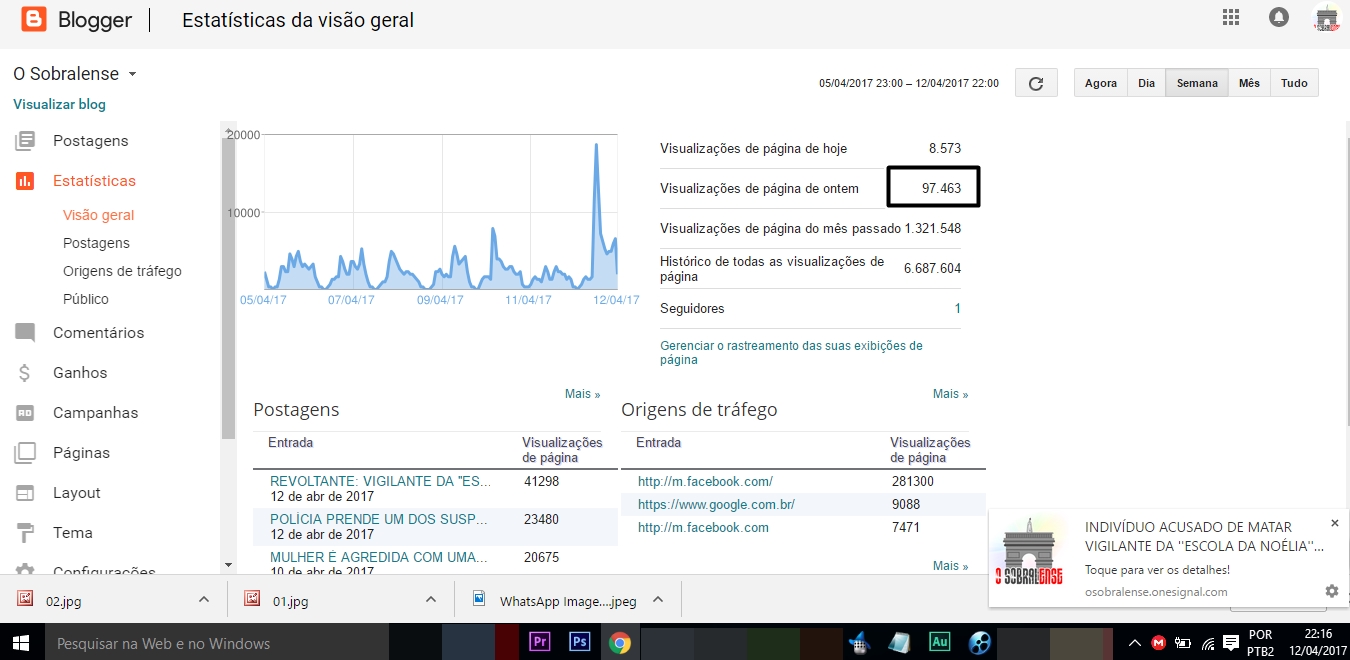Click the Ganhos dollar icon
Screen dimensions: 1350x660
pyautogui.click(x=25, y=373)
